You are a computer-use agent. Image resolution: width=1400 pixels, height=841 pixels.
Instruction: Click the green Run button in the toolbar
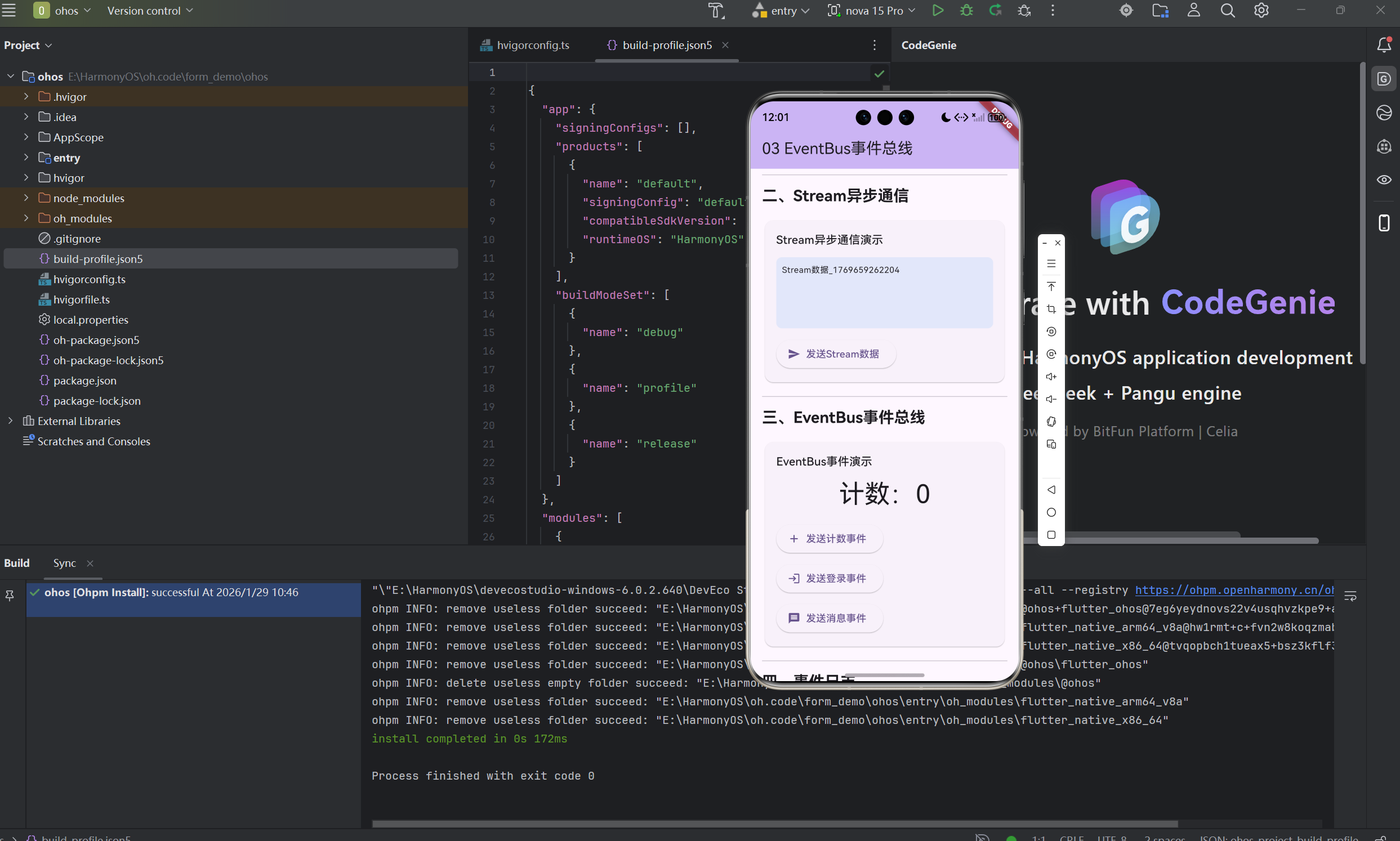938,11
